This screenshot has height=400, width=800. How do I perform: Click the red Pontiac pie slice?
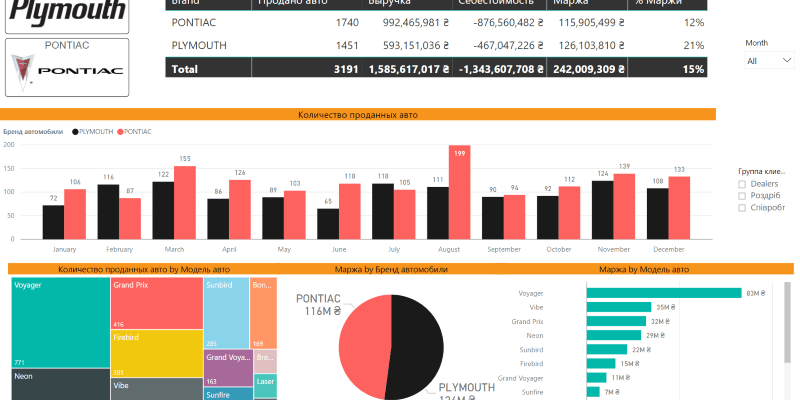coord(363,347)
